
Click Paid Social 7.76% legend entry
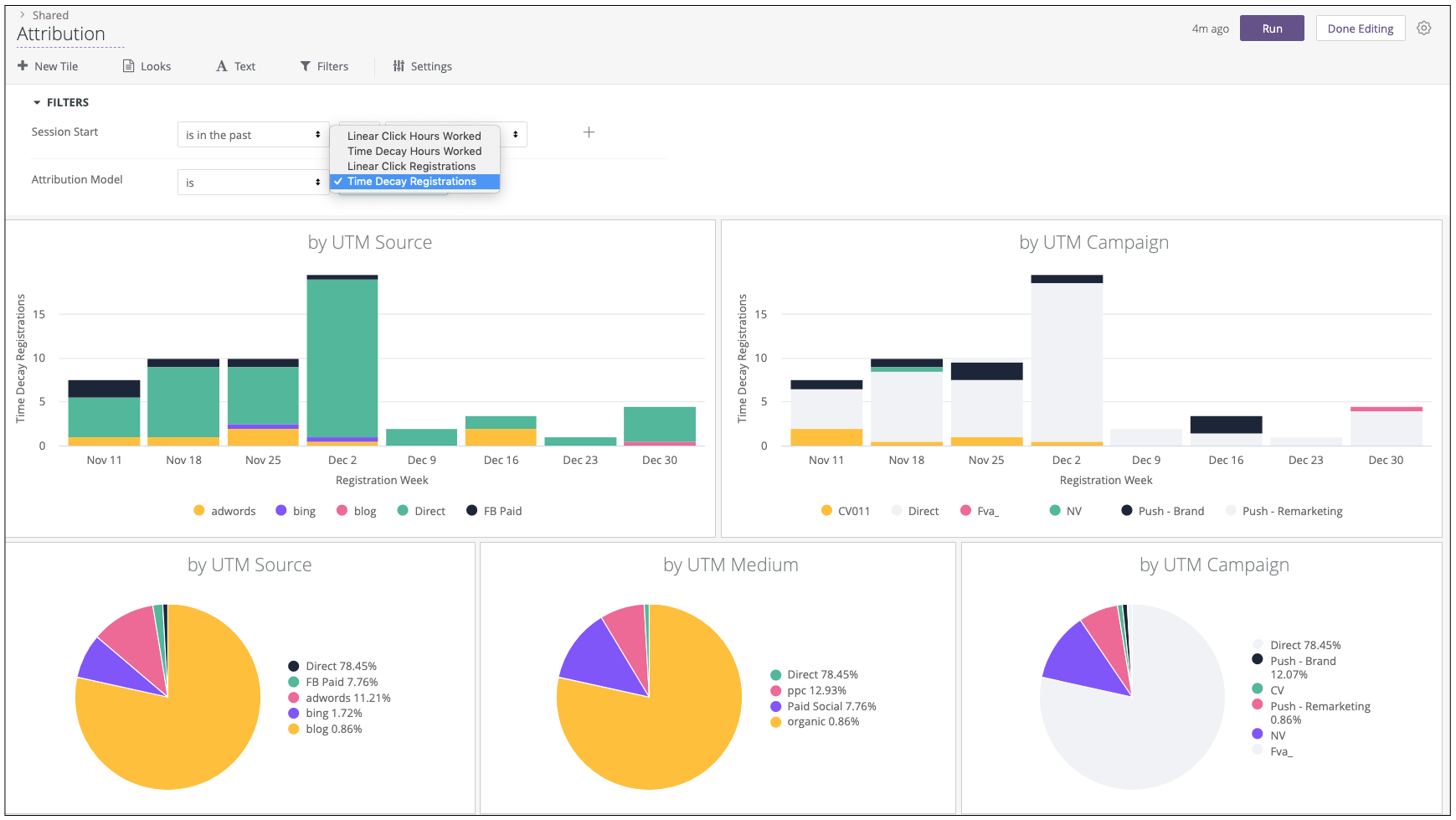[x=823, y=706]
